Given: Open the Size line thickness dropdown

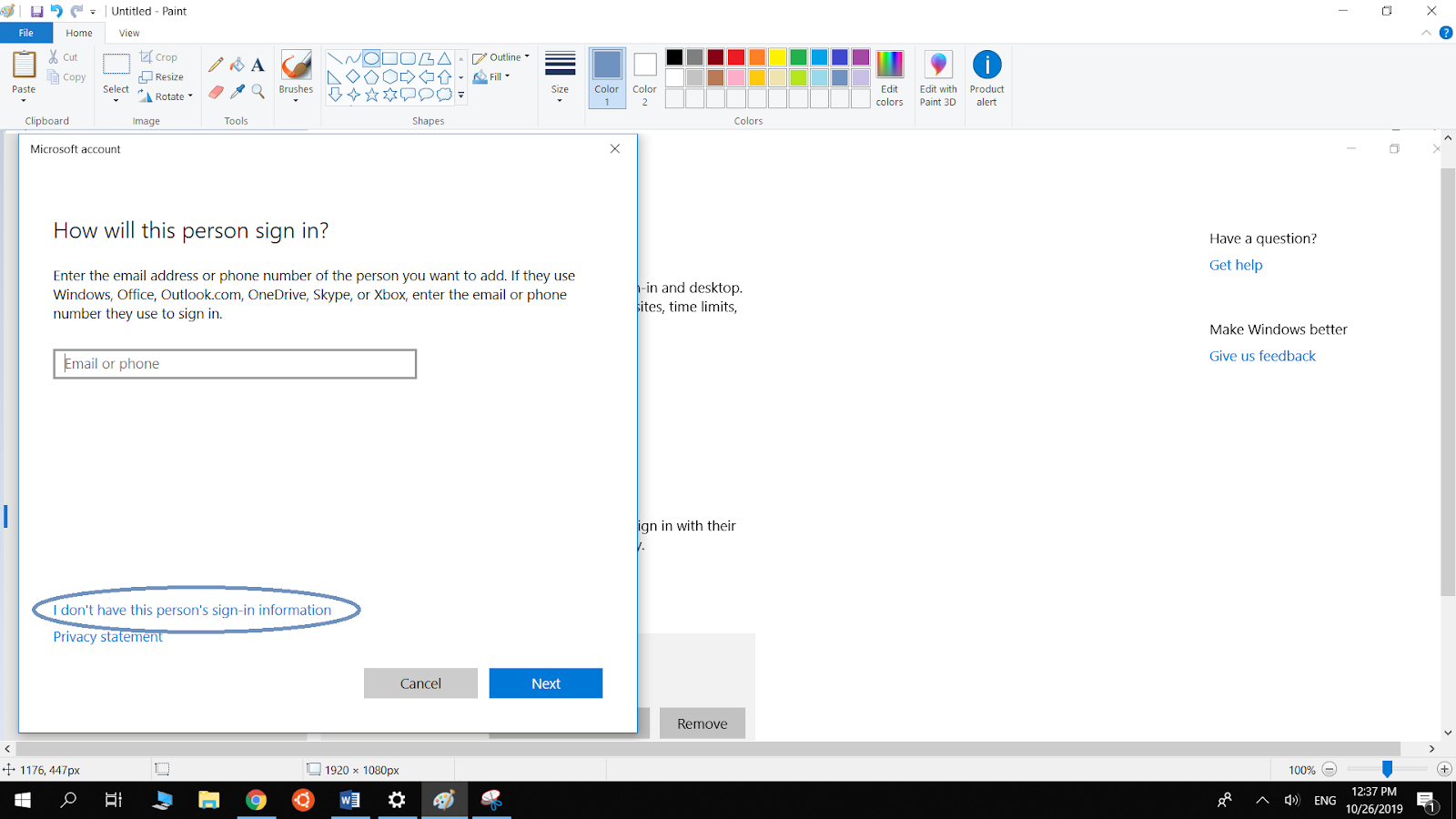Looking at the screenshot, I should [x=560, y=76].
